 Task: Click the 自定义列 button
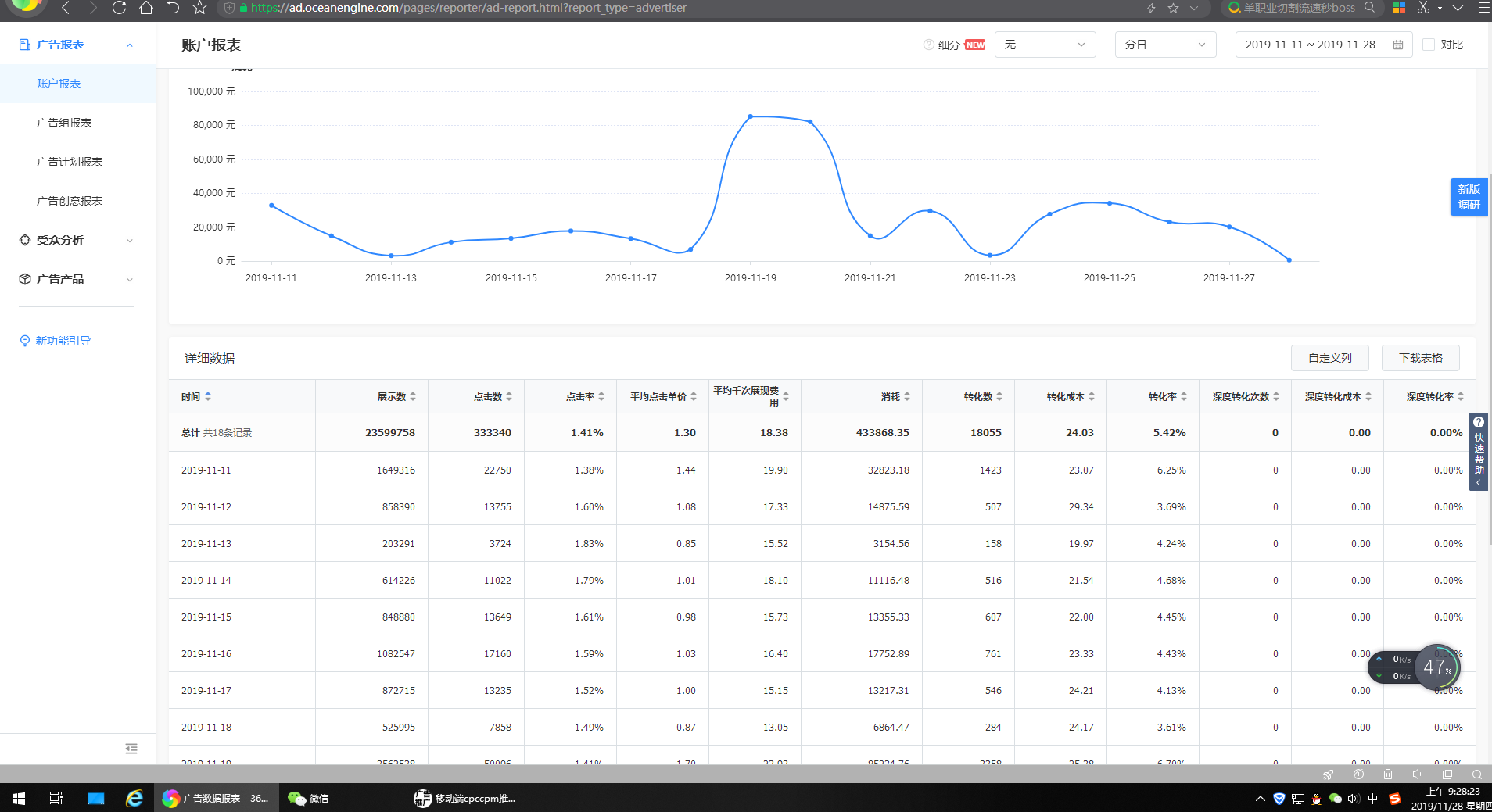pyautogui.click(x=1329, y=358)
